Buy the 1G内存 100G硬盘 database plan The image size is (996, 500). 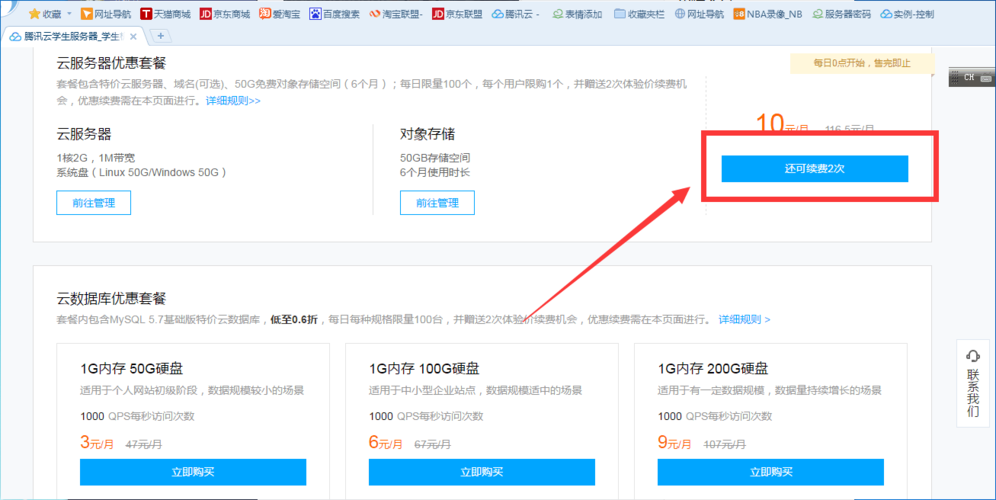click(481, 472)
